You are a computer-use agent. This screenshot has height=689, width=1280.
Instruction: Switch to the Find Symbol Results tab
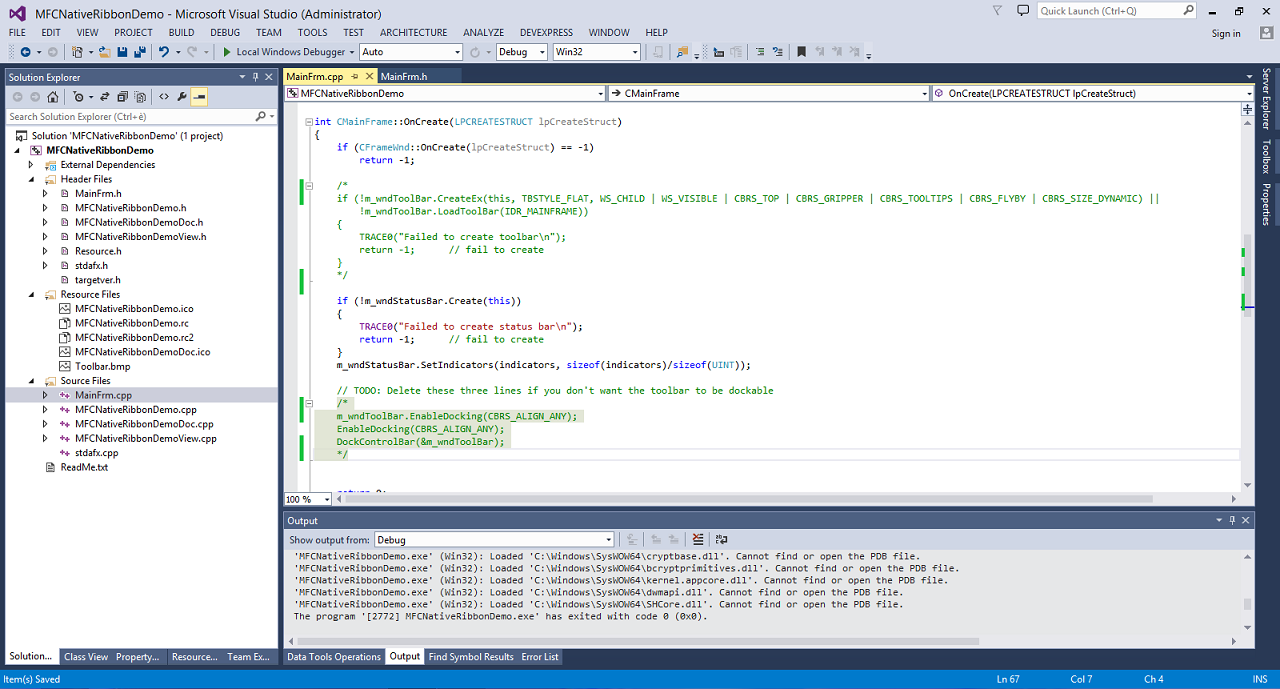pos(471,657)
